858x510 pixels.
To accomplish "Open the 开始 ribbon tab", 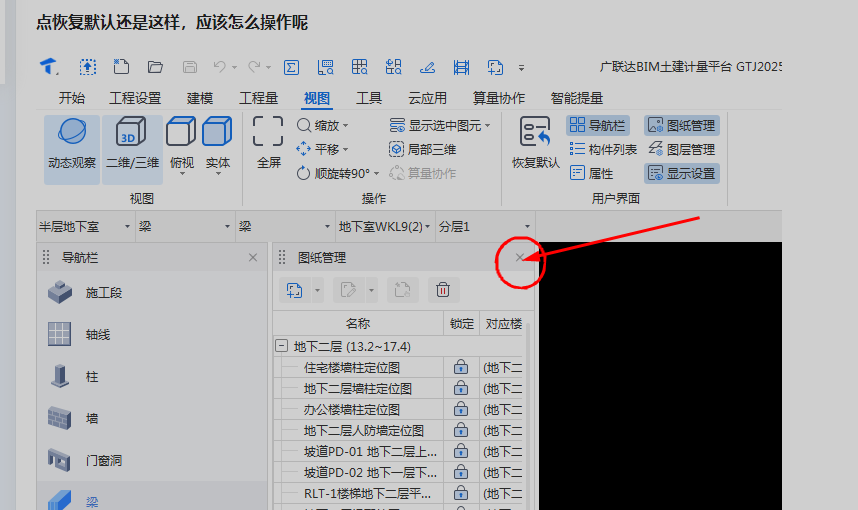I will [x=72, y=98].
